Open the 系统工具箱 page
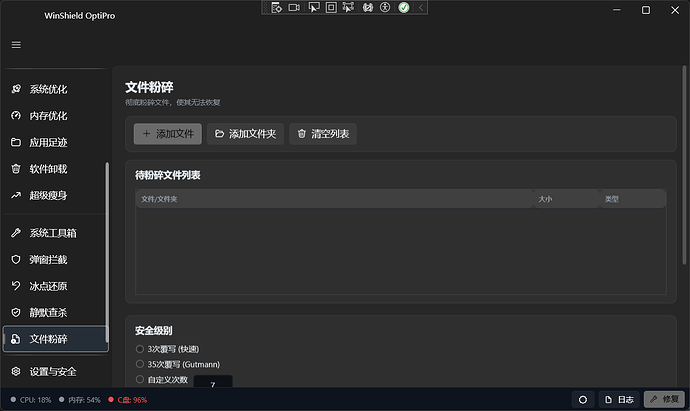This screenshot has width=690, height=411. [55, 233]
